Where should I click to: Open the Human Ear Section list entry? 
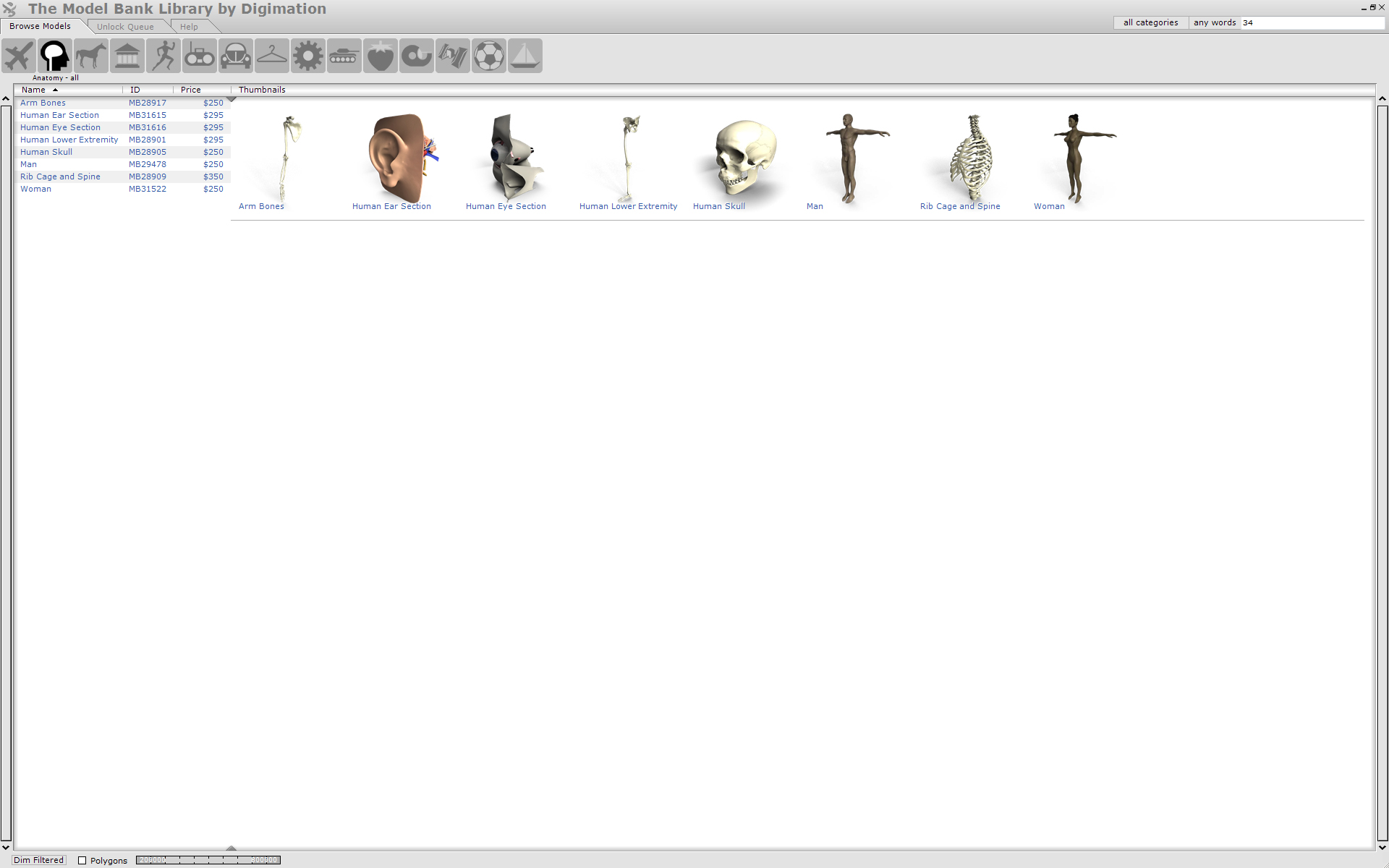(59, 115)
